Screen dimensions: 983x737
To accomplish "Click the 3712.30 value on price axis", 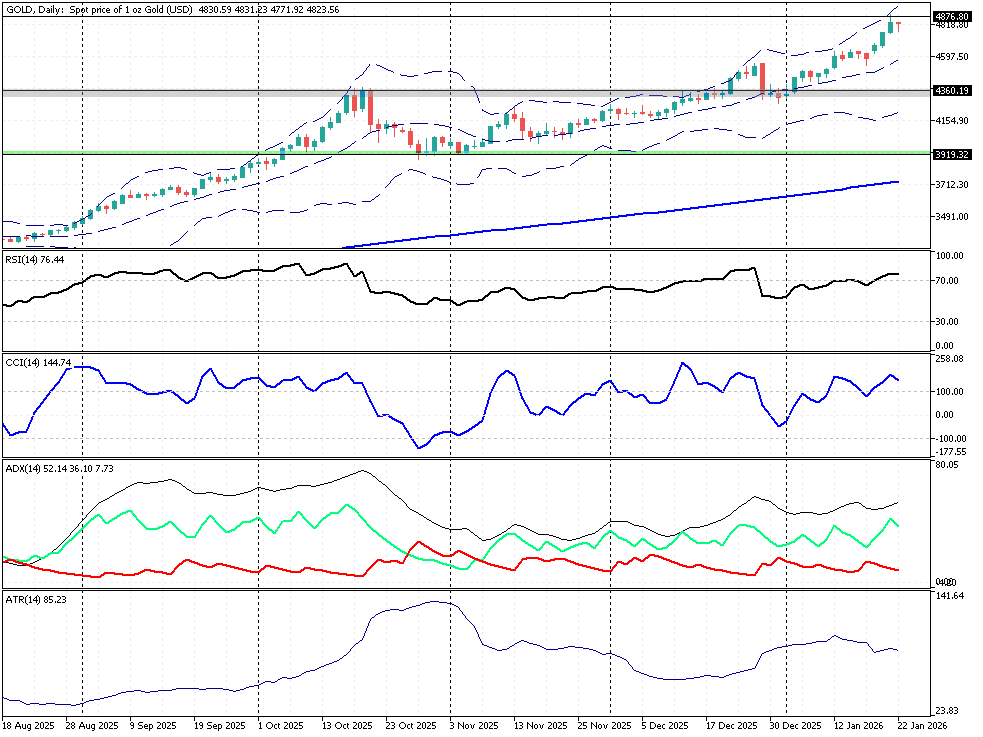I will 949,185.
